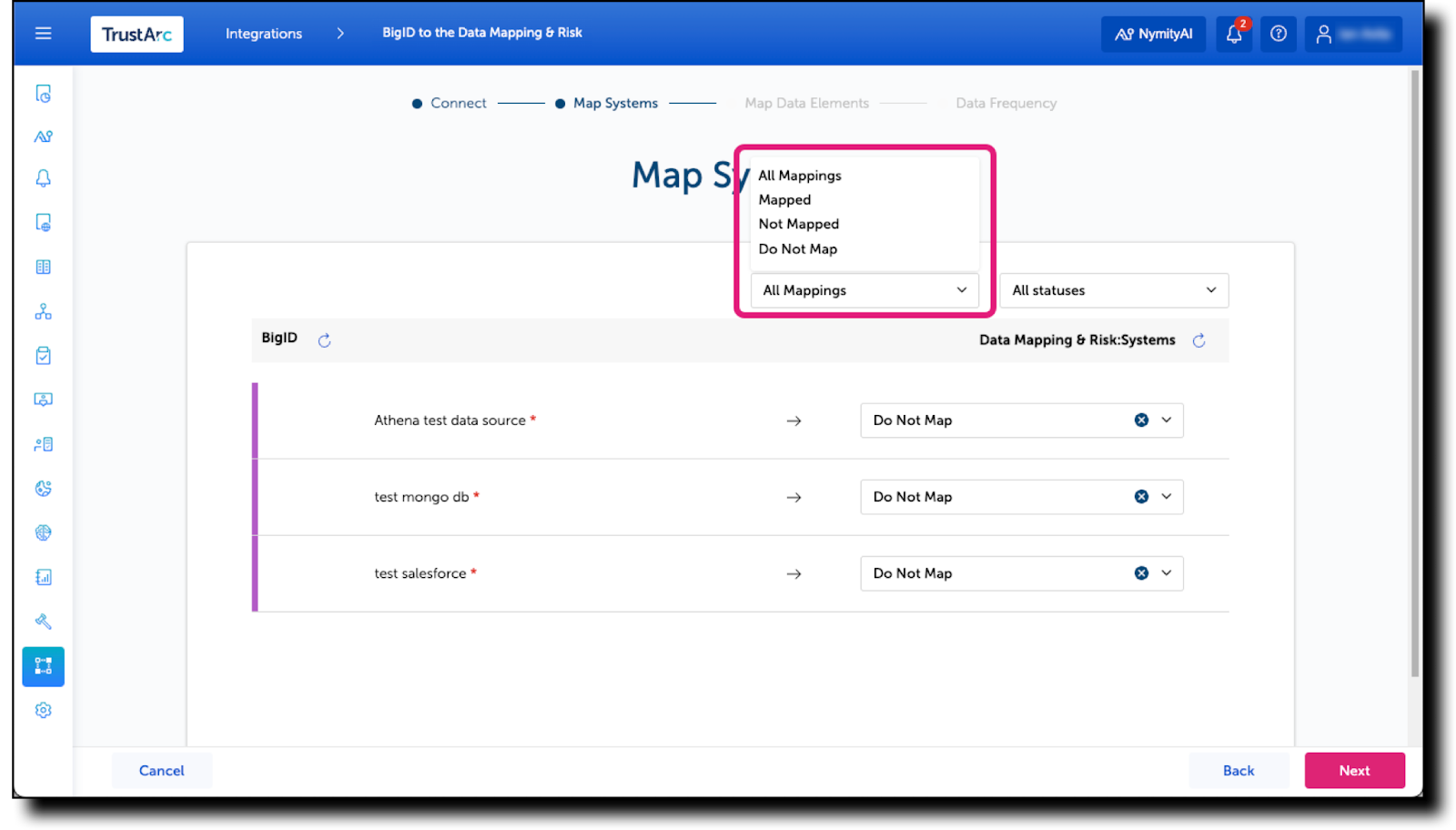Open notifications via the bell icon
Image resolution: width=1456 pixels, height=830 pixels.
point(1233,34)
